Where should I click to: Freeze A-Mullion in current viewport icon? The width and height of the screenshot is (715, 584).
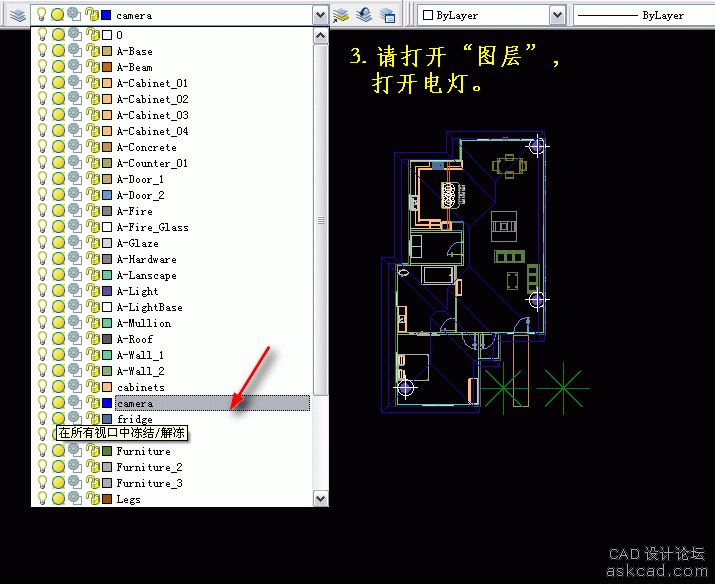click(75, 323)
